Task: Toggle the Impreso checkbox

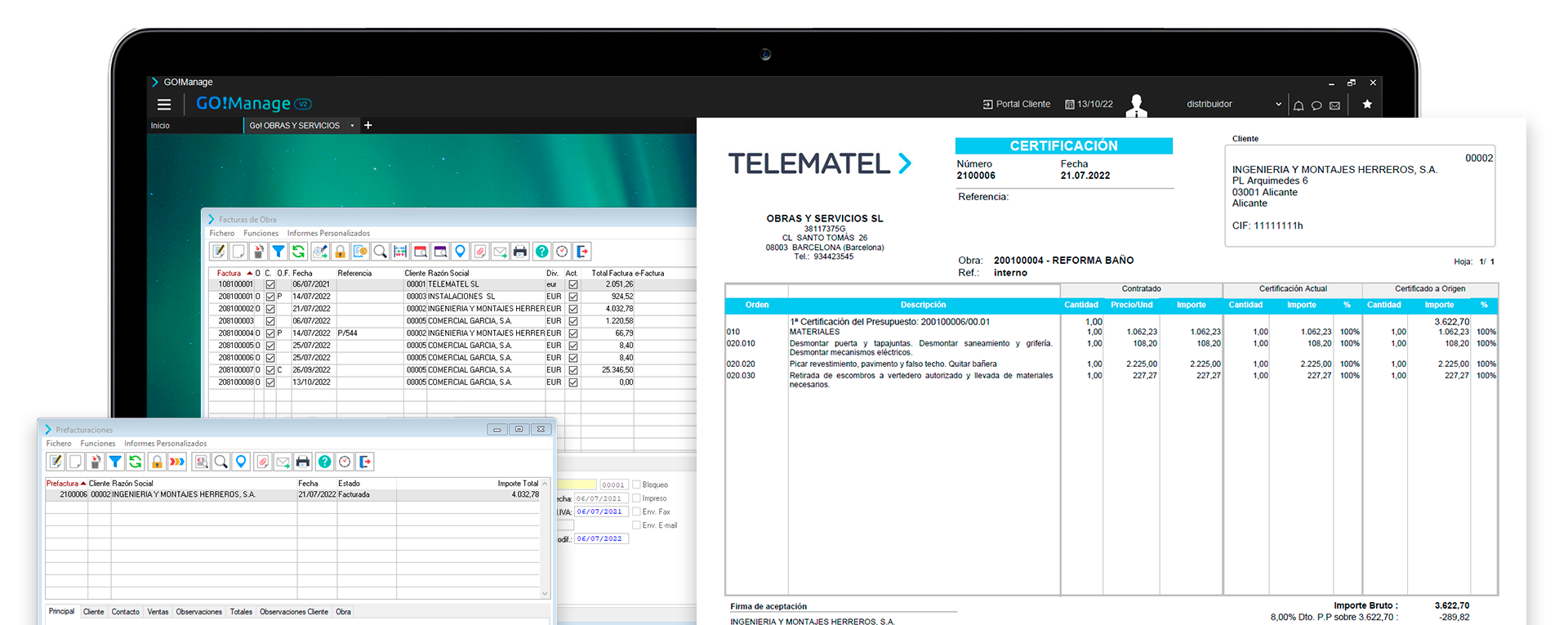Action: (636, 498)
